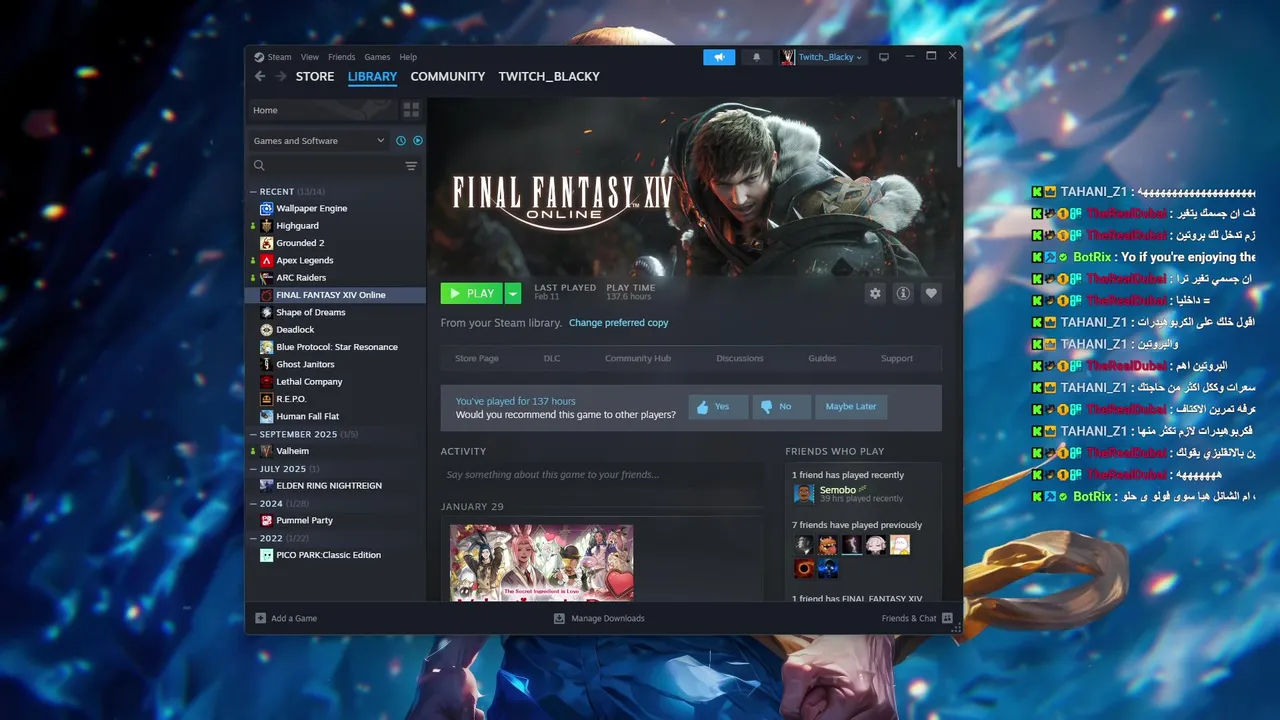Collapse the 2022 category
1280x720 pixels.
pyautogui.click(x=253, y=538)
